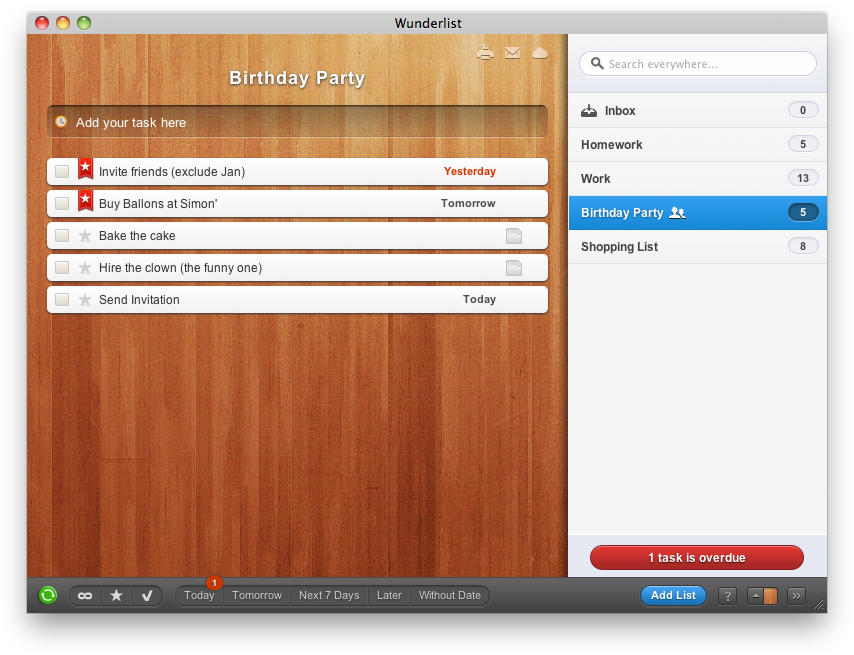Filter tasks Without Date
This screenshot has width=854, height=655.
point(450,596)
